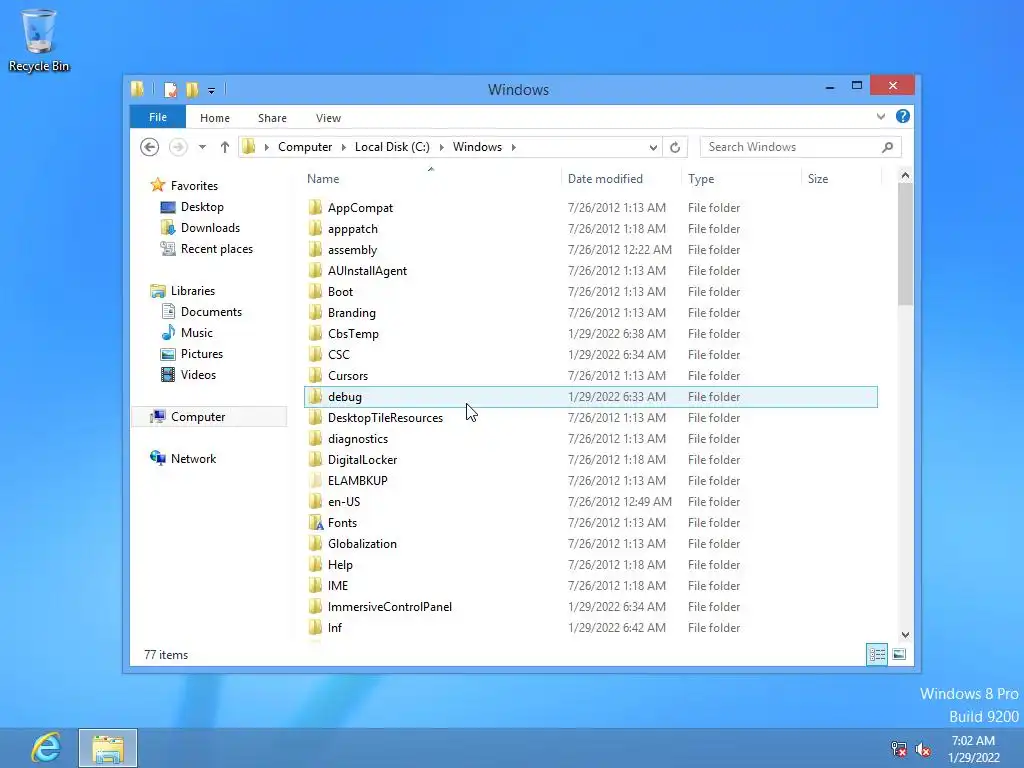Sort by the Type column header
This screenshot has width=1024, height=768.
701,179
